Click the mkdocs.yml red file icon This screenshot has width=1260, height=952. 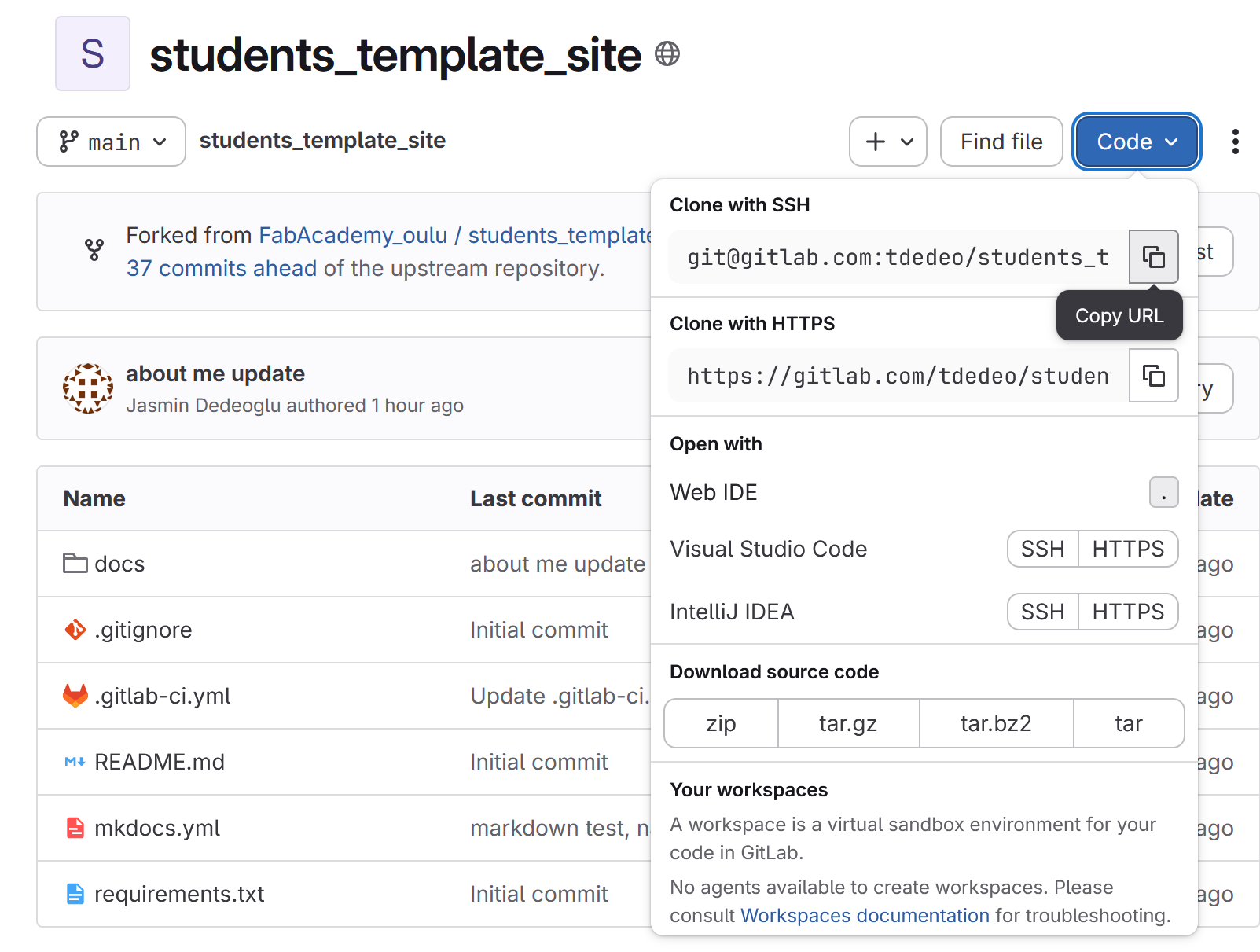75,827
